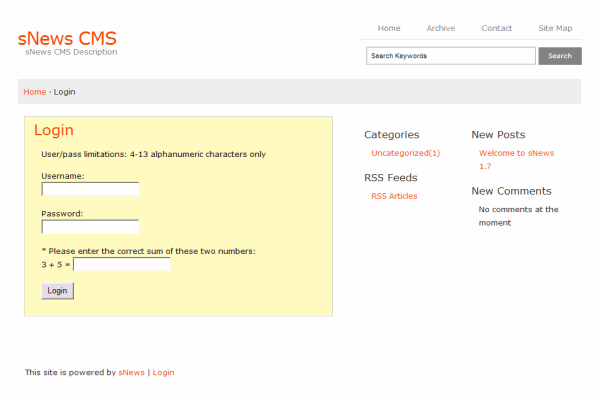This screenshot has width=600, height=400.
Task: Focus the Search Keywords field
Action: 450,56
